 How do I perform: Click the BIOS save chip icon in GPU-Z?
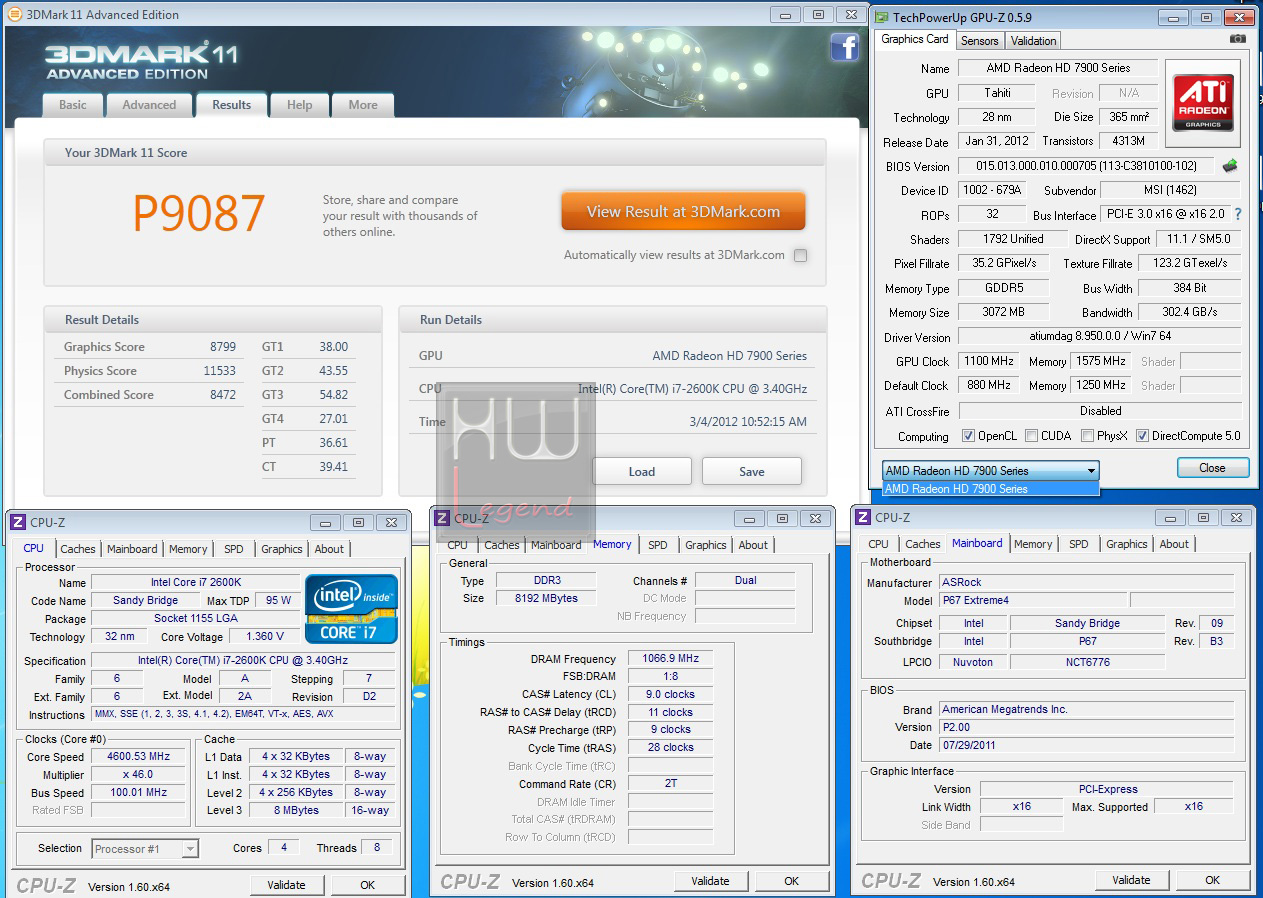[1230, 166]
